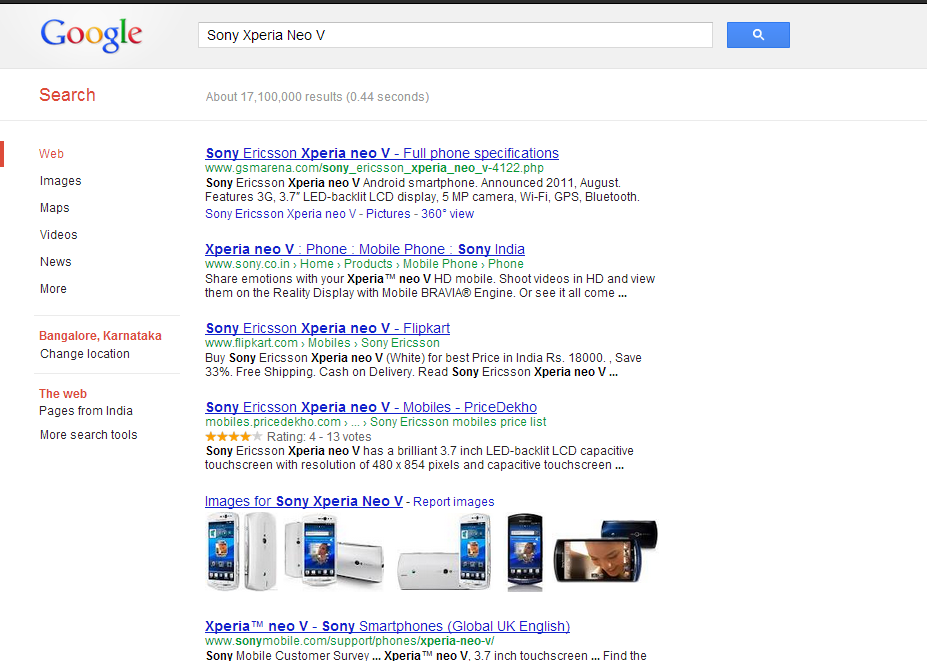Select The web filter option
The image size is (927, 661).
click(63, 394)
